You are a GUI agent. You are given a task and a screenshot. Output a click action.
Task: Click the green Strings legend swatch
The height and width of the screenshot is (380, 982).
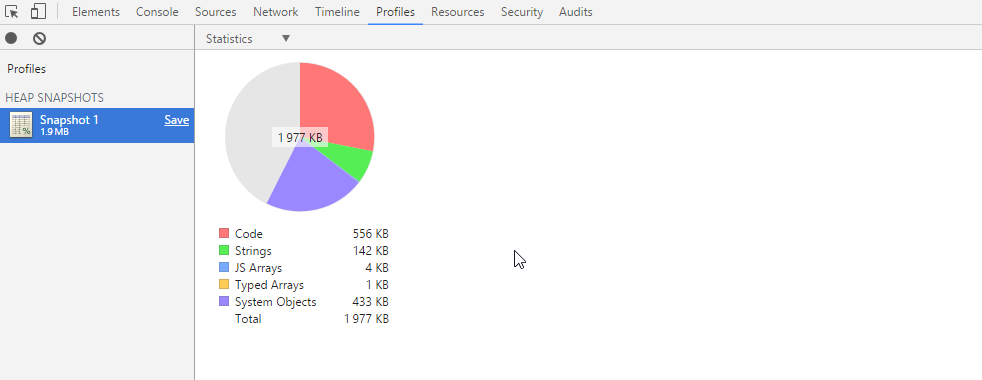click(x=224, y=250)
